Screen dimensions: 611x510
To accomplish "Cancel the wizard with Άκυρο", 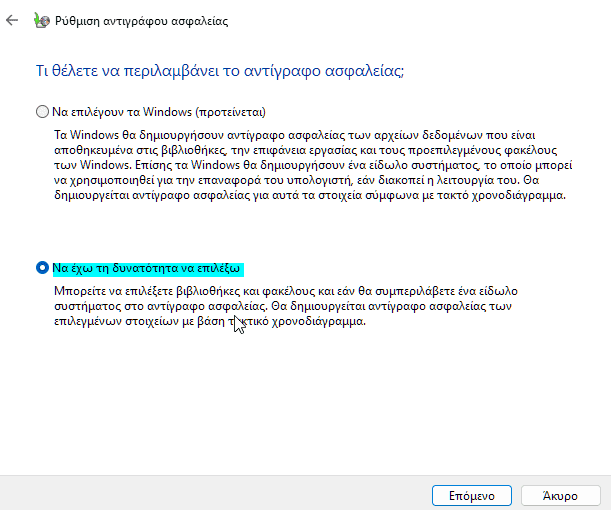I will [x=560, y=496].
